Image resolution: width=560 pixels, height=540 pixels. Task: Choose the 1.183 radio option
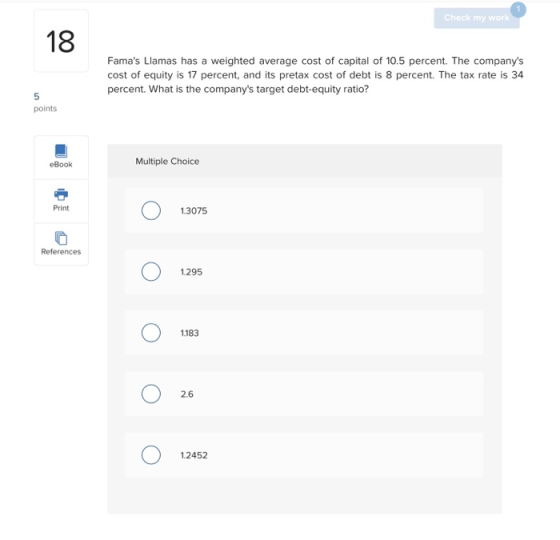pos(151,332)
